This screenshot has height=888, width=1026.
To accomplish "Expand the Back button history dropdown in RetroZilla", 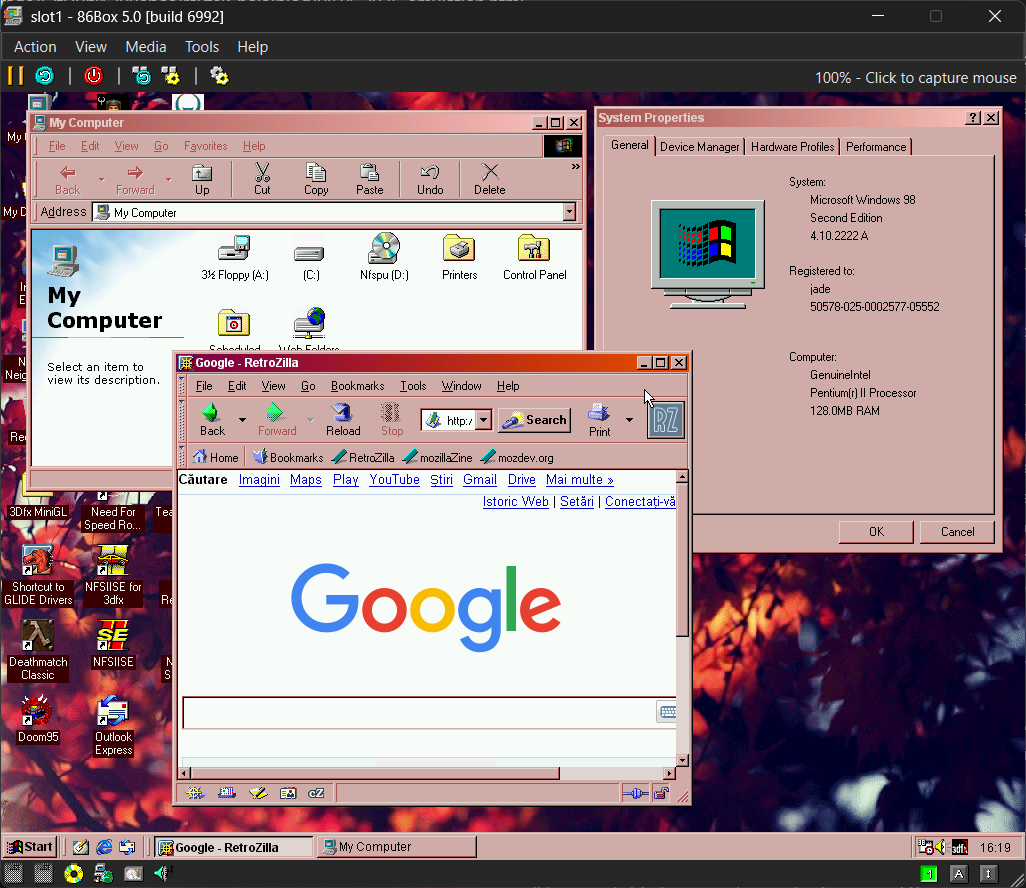I will pyautogui.click(x=242, y=420).
